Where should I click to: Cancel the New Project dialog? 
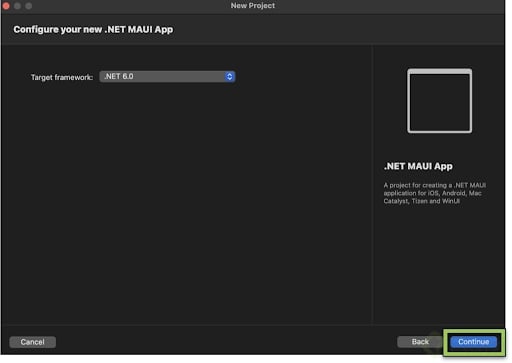pos(33,342)
